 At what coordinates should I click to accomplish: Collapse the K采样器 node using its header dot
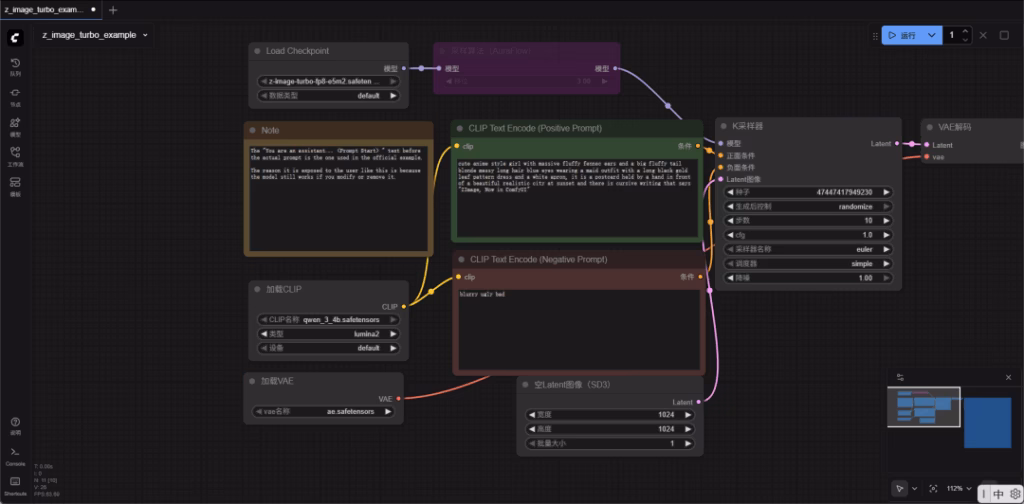click(x=724, y=127)
